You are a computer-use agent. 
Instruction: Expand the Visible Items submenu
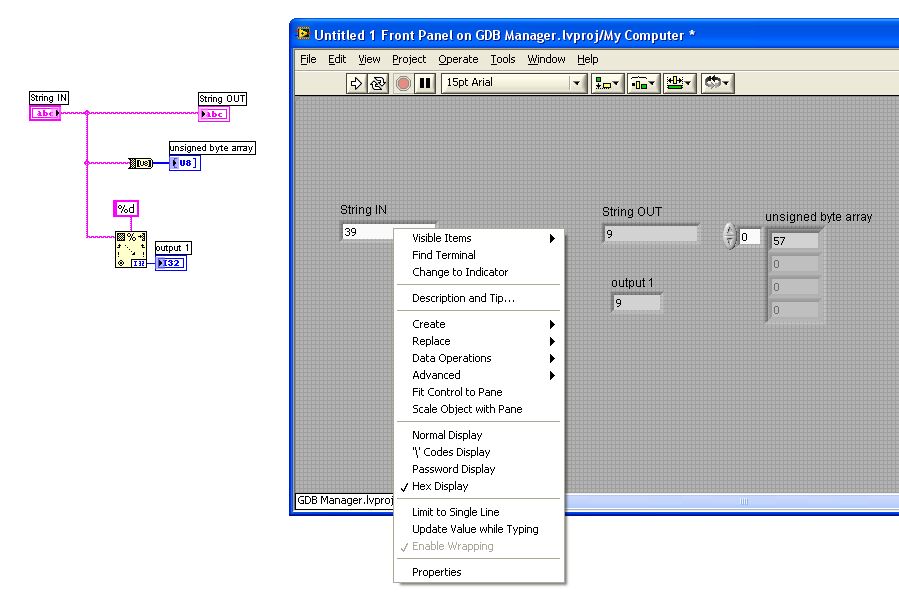point(479,238)
